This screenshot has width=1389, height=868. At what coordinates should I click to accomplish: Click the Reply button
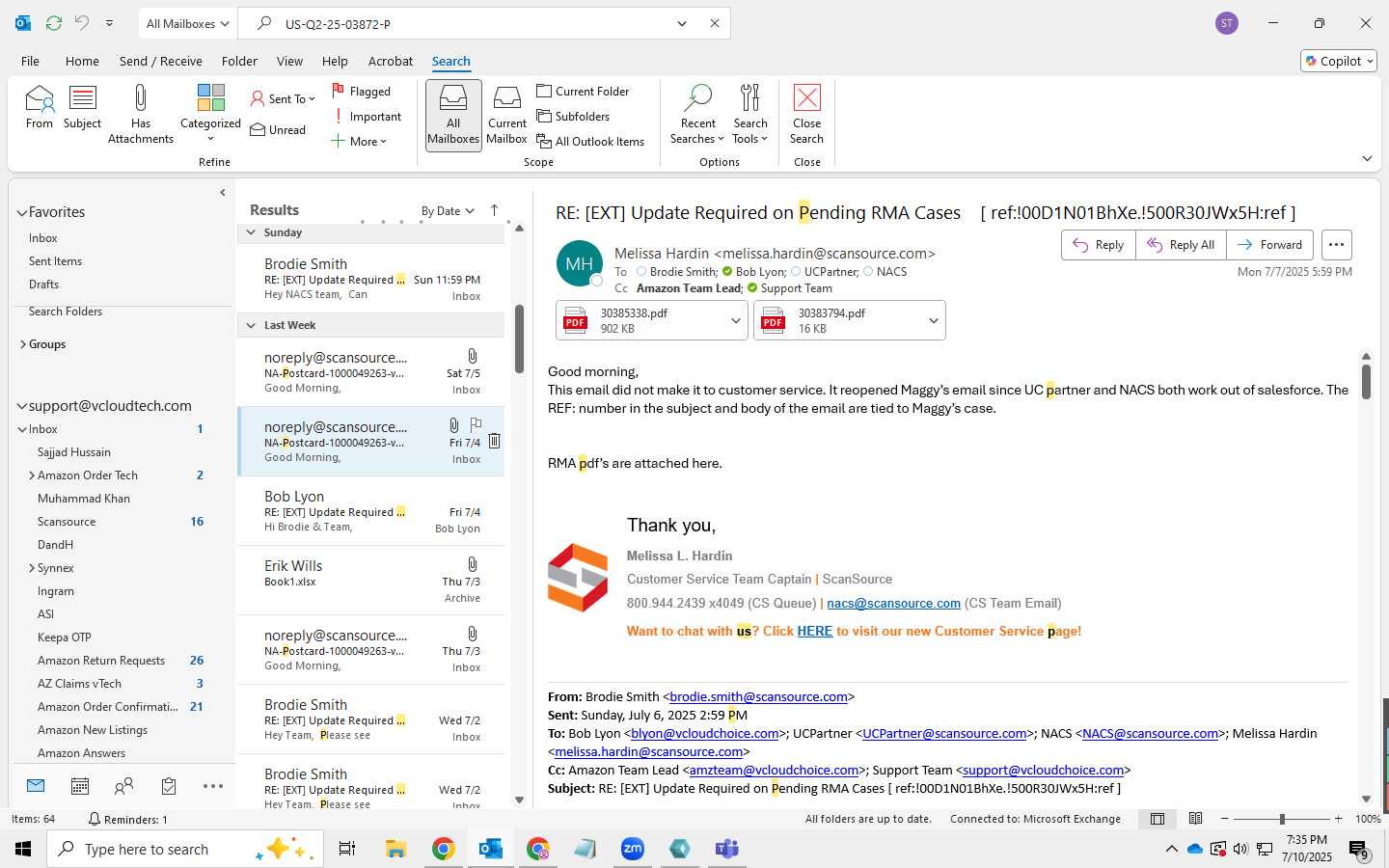tap(1099, 245)
